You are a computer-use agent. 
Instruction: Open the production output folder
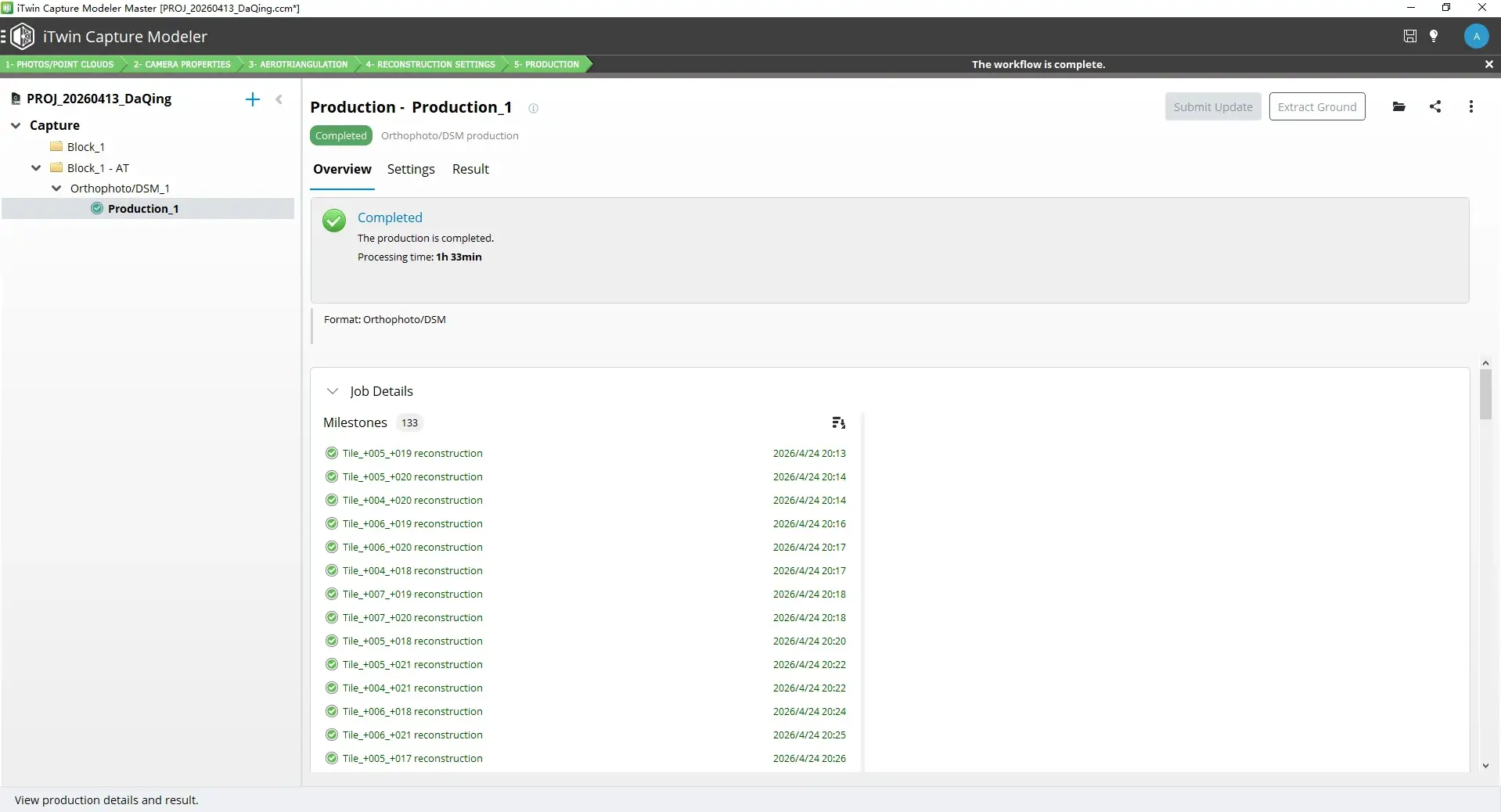click(1399, 106)
